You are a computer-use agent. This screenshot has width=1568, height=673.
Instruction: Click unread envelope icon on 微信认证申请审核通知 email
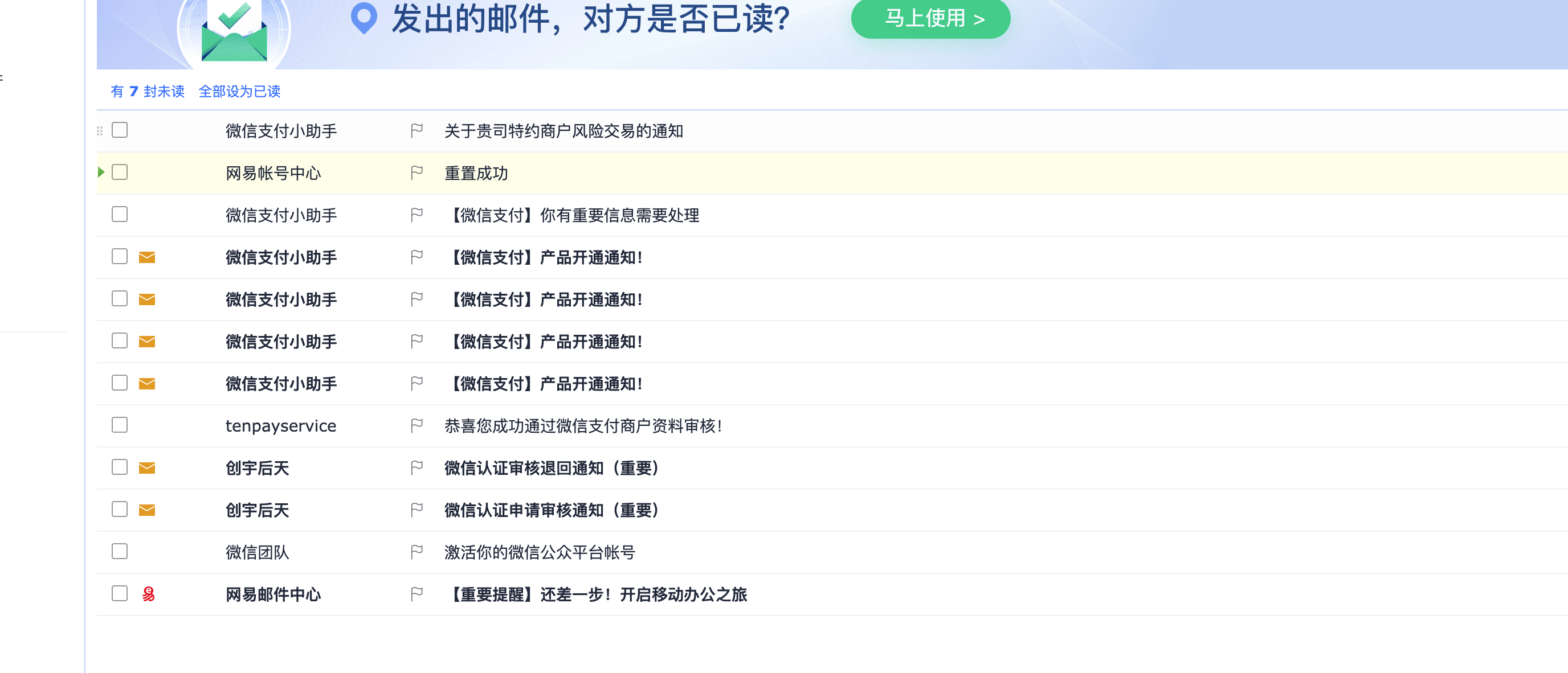[x=146, y=510]
